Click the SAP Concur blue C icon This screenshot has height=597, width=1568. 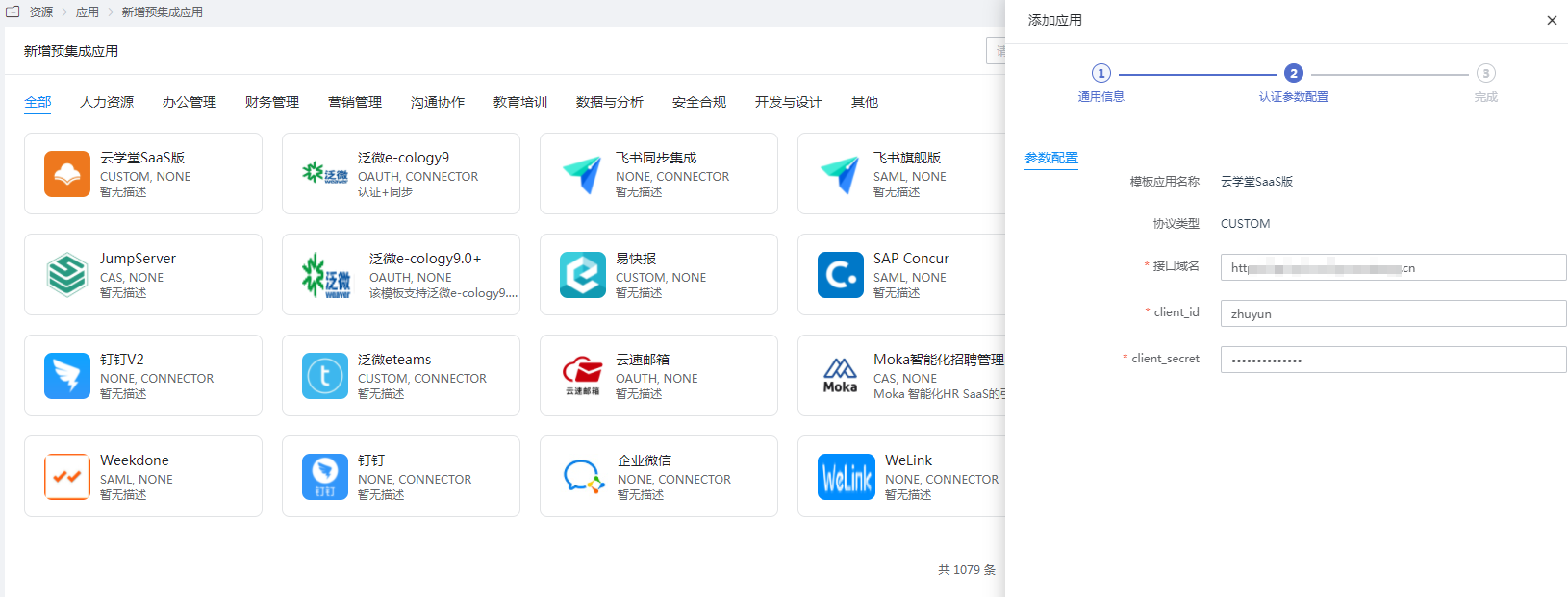[x=841, y=275]
